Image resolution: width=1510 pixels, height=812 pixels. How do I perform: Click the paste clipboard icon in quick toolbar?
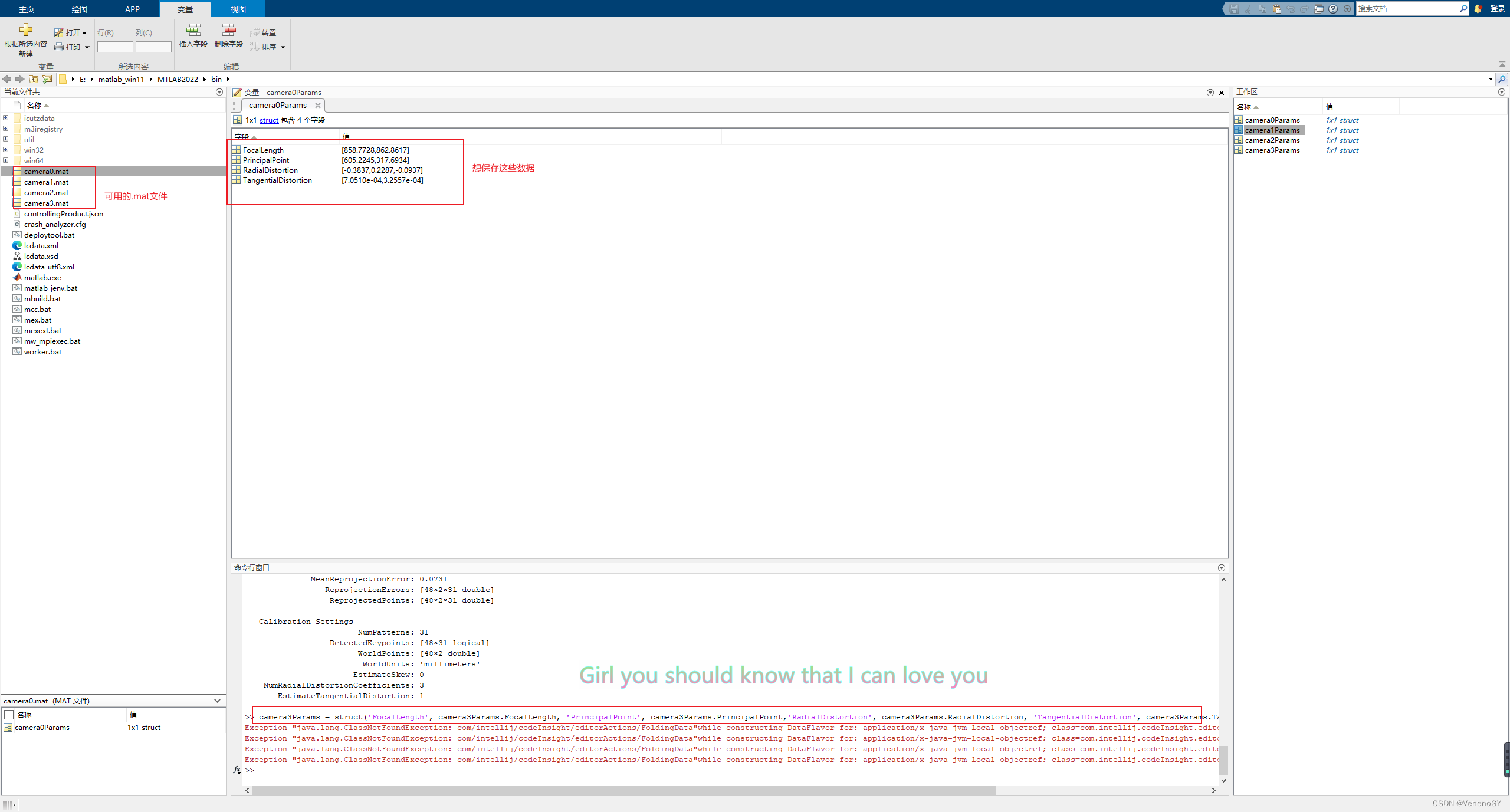pos(1276,9)
